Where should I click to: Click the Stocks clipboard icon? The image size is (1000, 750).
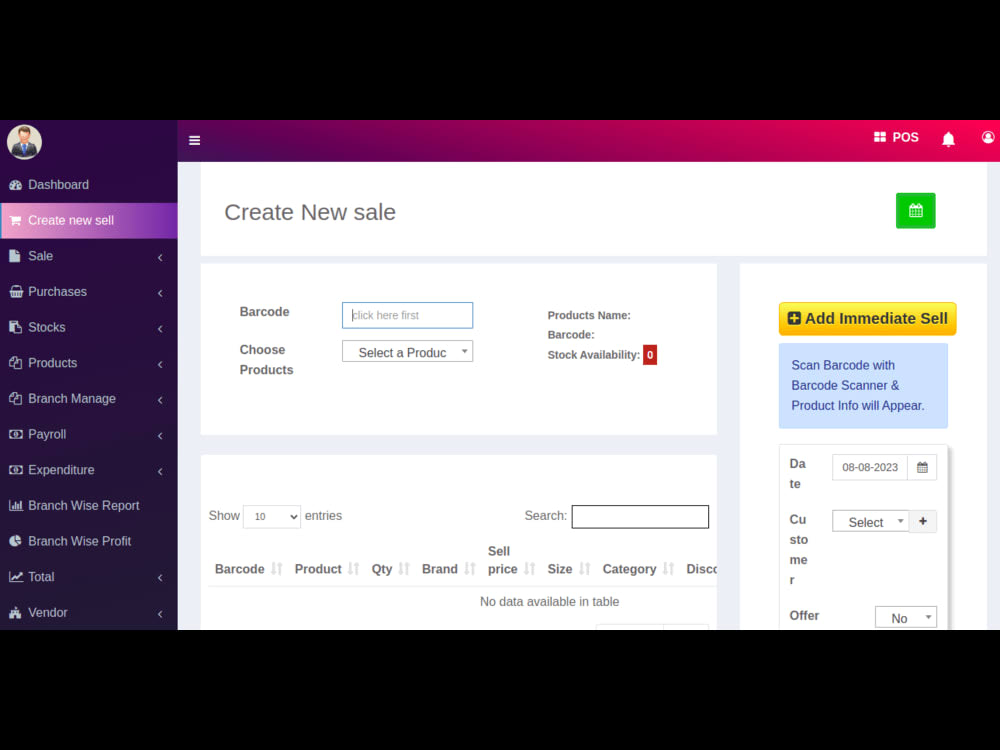[15, 327]
